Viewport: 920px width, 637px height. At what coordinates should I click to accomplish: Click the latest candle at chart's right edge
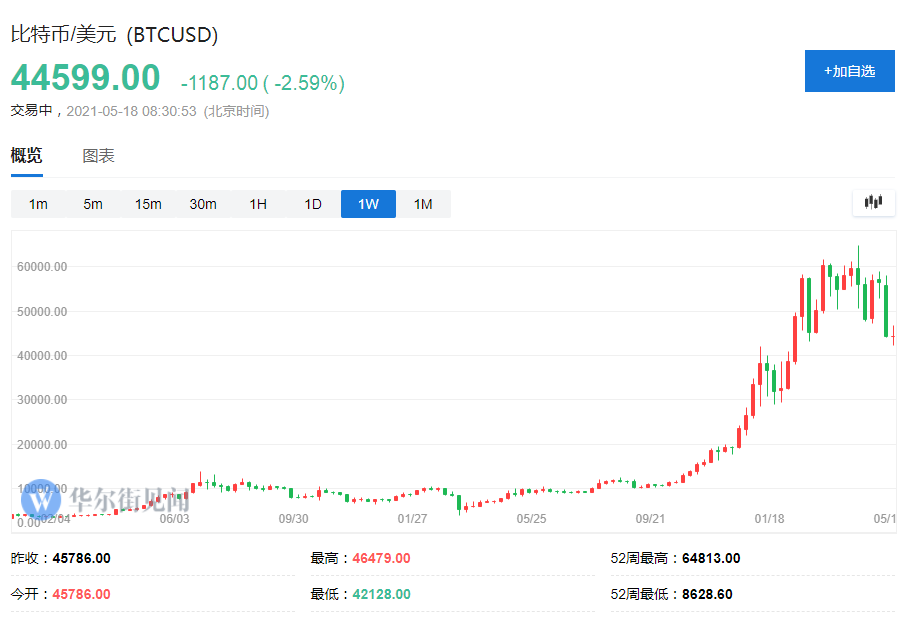[893, 336]
